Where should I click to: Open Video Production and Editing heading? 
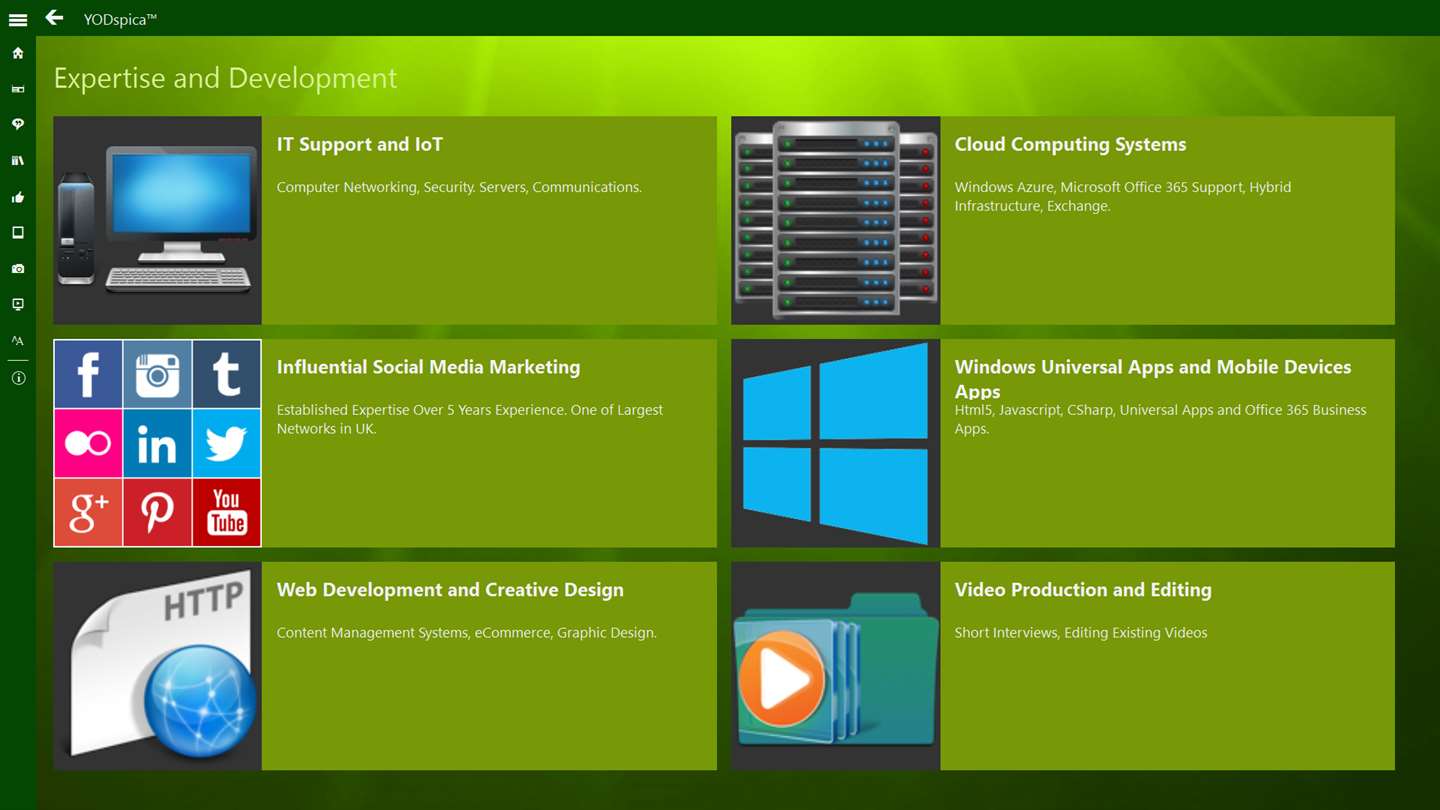click(1083, 590)
